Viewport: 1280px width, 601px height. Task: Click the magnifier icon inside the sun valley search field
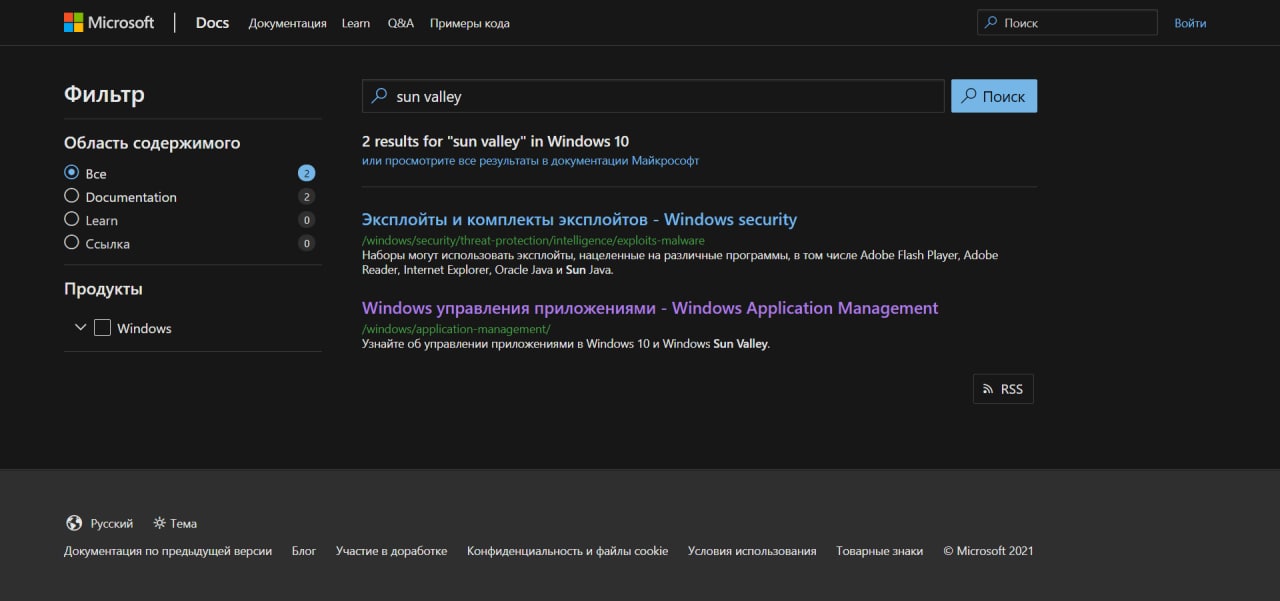(x=379, y=96)
